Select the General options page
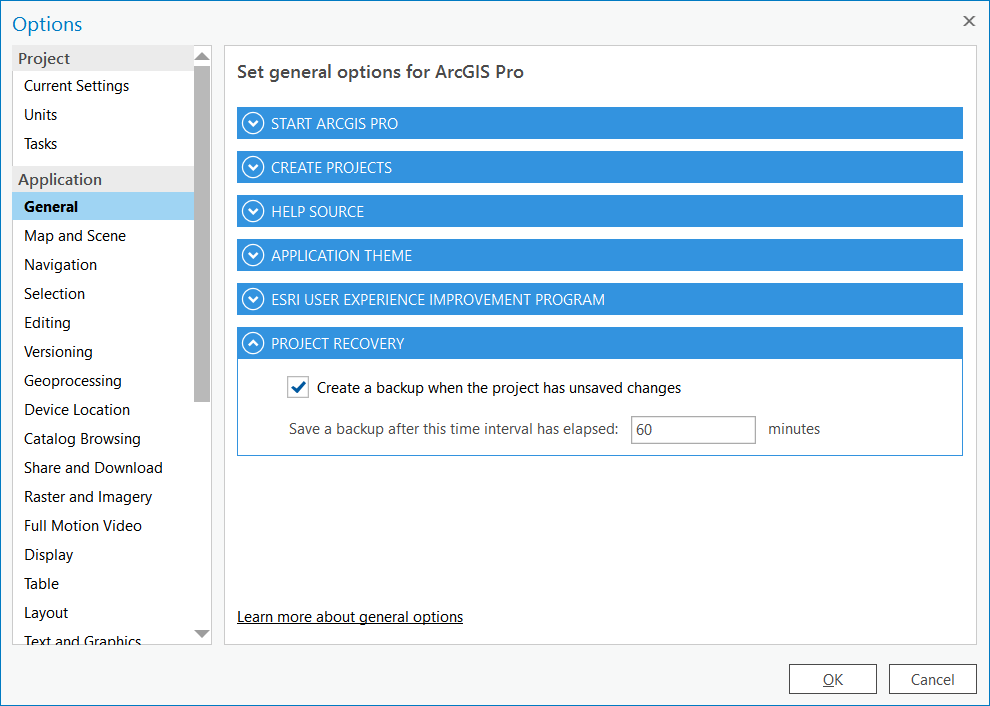Screen dimensions: 990x706 pos(103,206)
